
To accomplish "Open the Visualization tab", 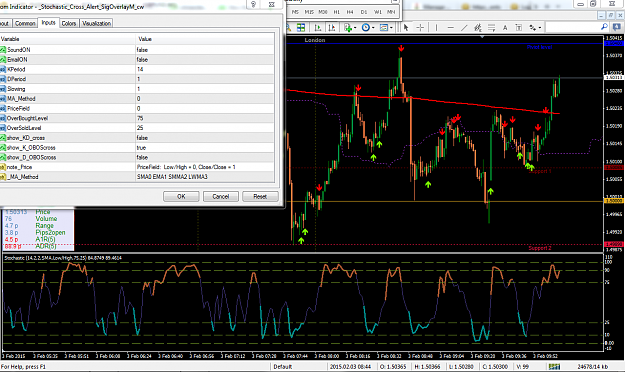I will (x=96, y=24).
